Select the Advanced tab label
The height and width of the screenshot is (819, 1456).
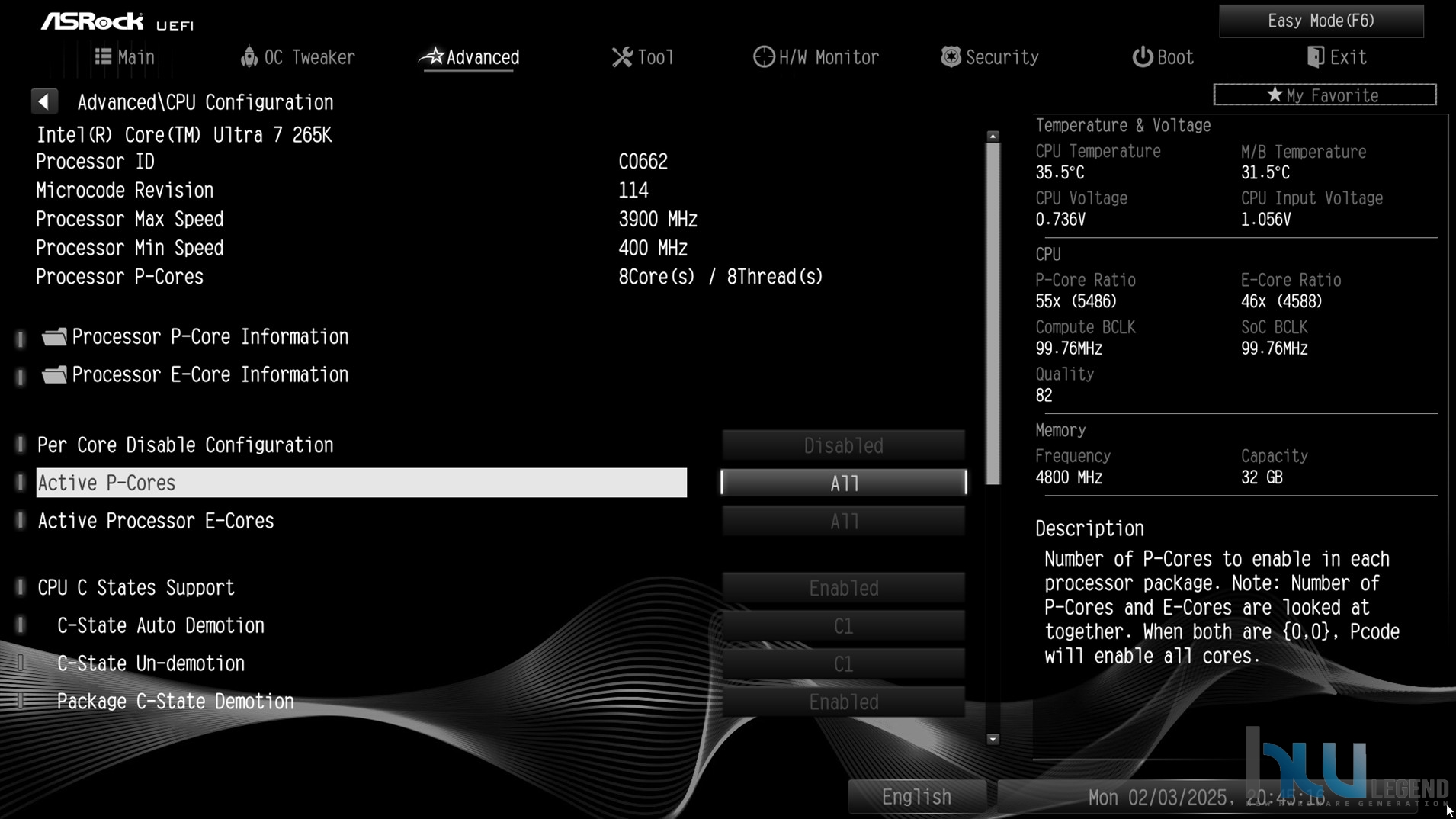tap(483, 57)
